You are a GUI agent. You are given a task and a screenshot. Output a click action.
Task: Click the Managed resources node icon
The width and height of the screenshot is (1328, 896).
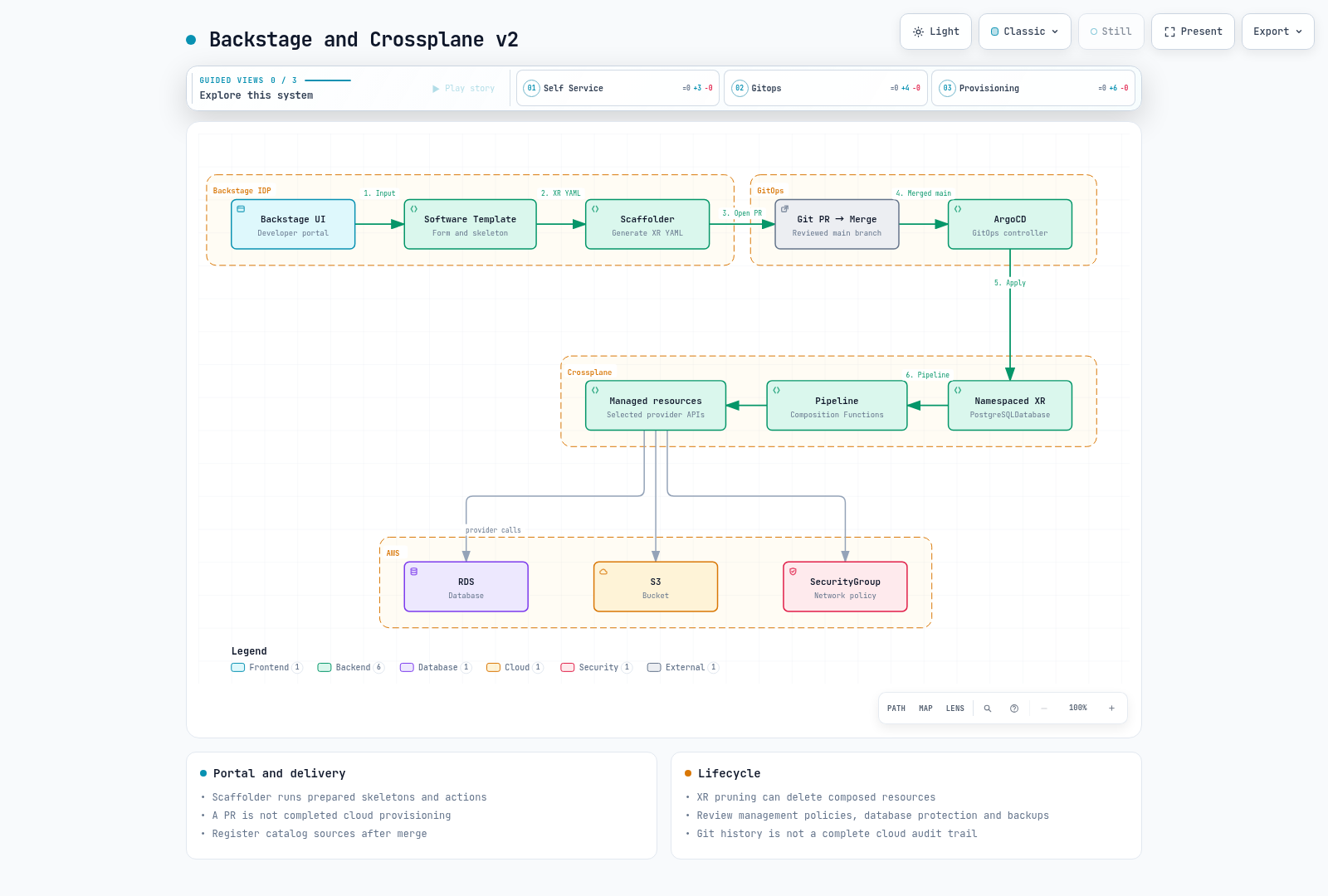pyautogui.click(x=595, y=390)
